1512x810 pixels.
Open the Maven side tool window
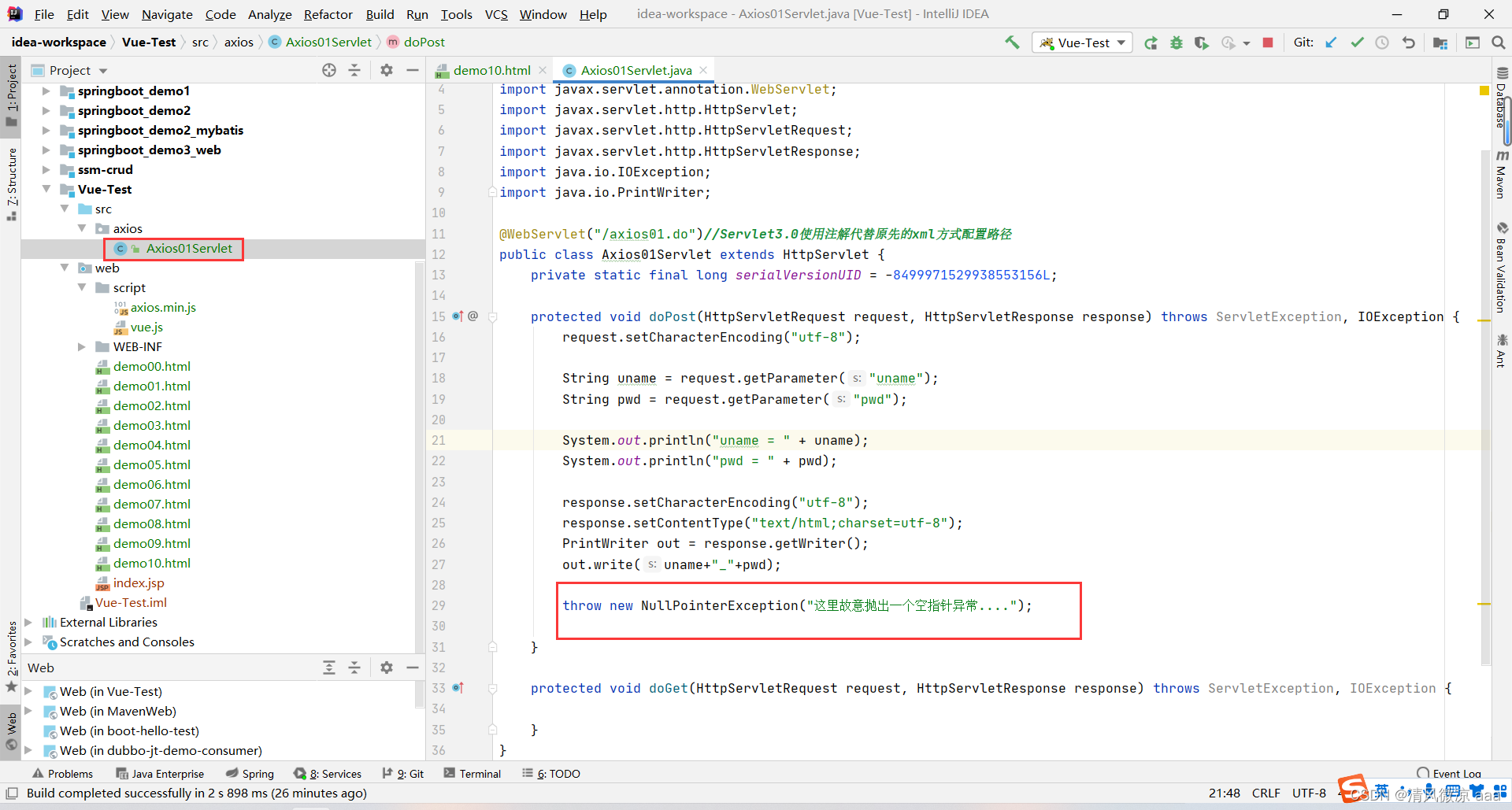pyautogui.click(x=1501, y=175)
